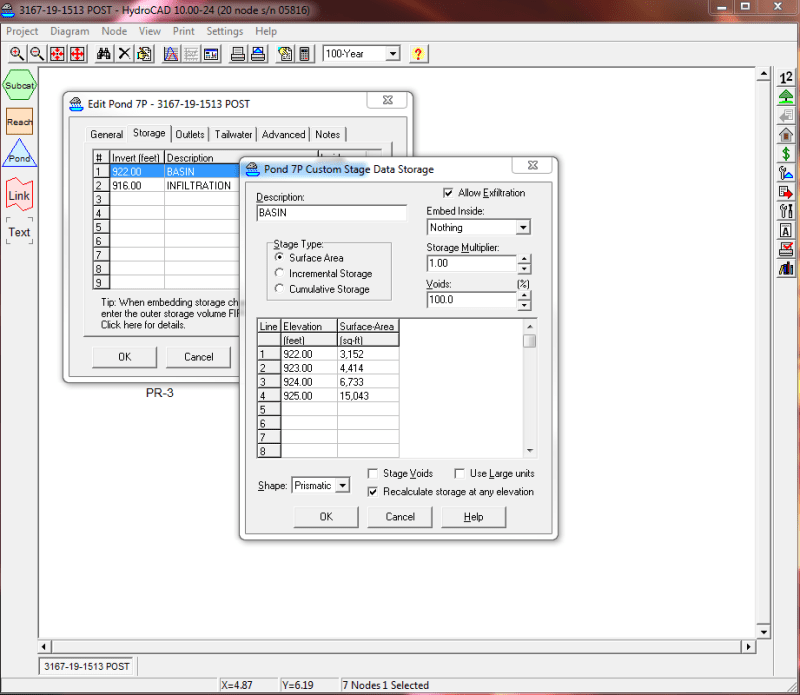Switch to the Advanced tab

[283, 134]
